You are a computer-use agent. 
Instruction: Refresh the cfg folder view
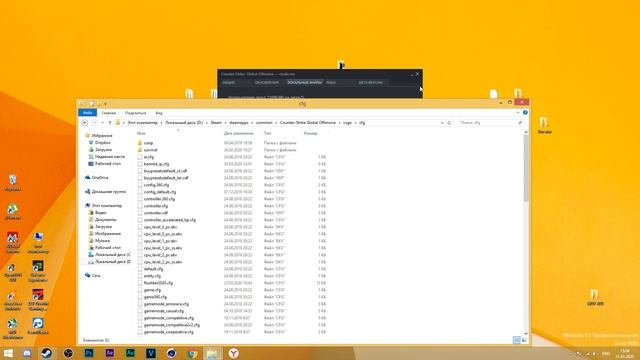(449, 123)
